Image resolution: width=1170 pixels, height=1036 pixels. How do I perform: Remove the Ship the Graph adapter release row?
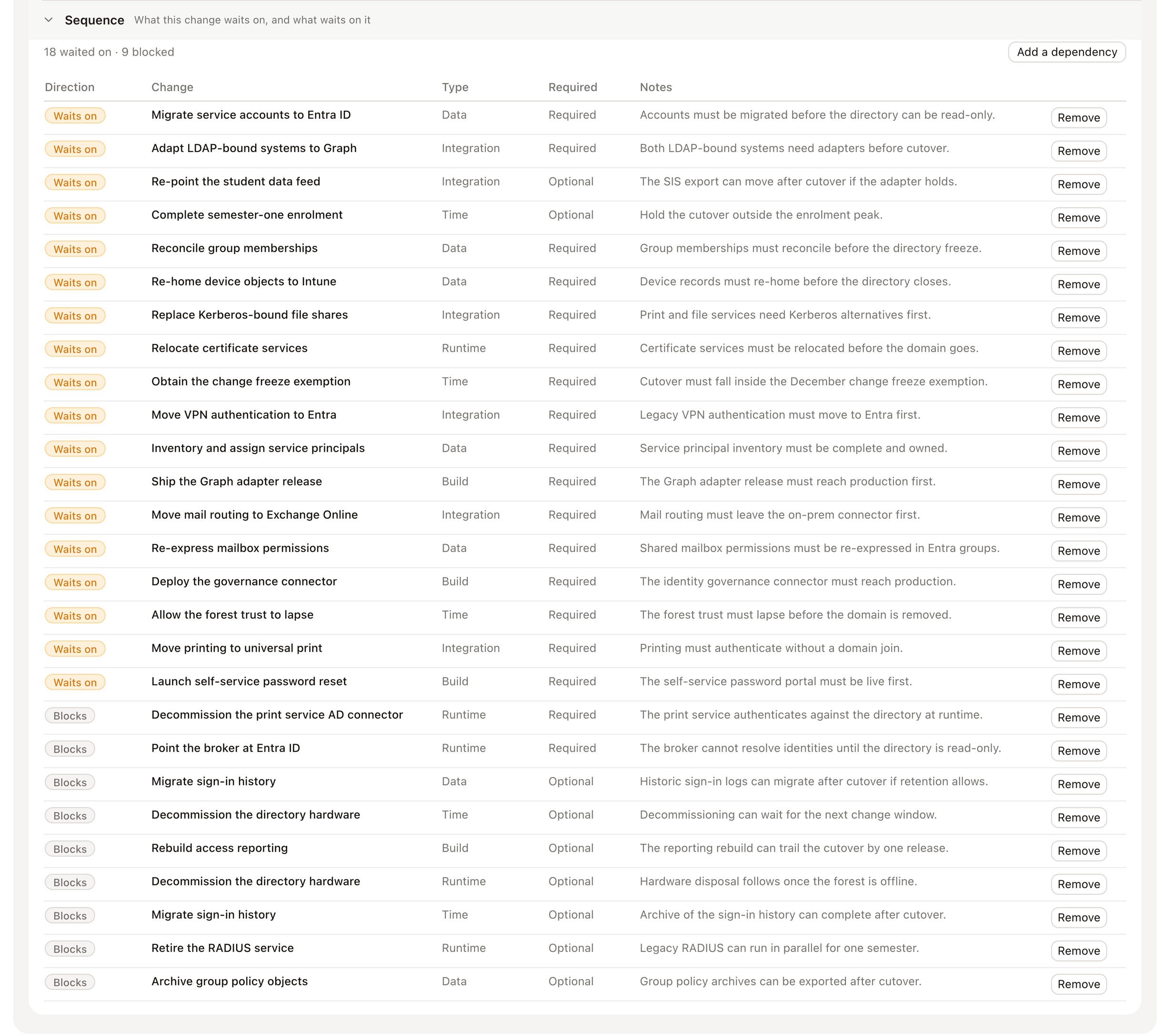coord(1079,485)
